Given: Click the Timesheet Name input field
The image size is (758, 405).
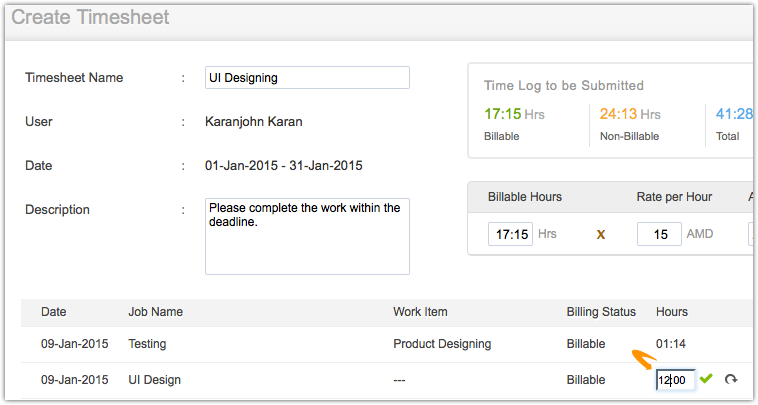Looking at the screenshot, I should pyautogui.click(x=307, y=78).
